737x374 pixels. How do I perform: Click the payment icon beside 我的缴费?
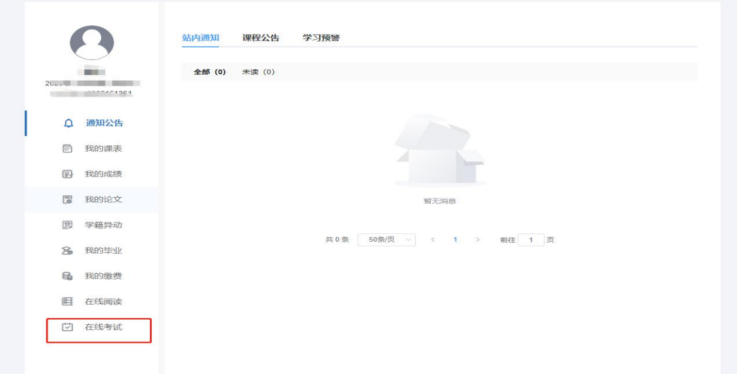coord(67,276)
